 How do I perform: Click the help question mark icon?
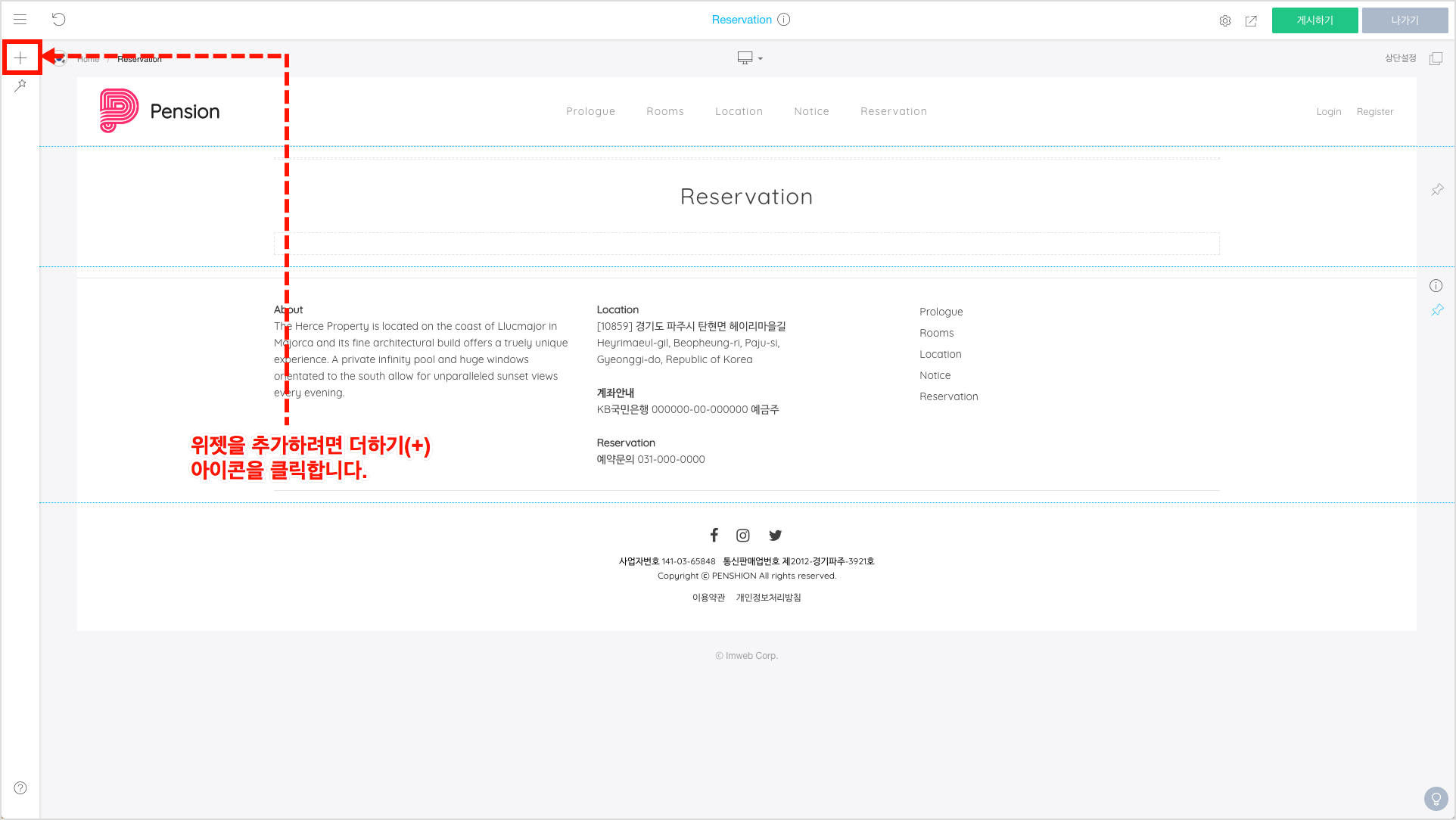coord(20,788)
